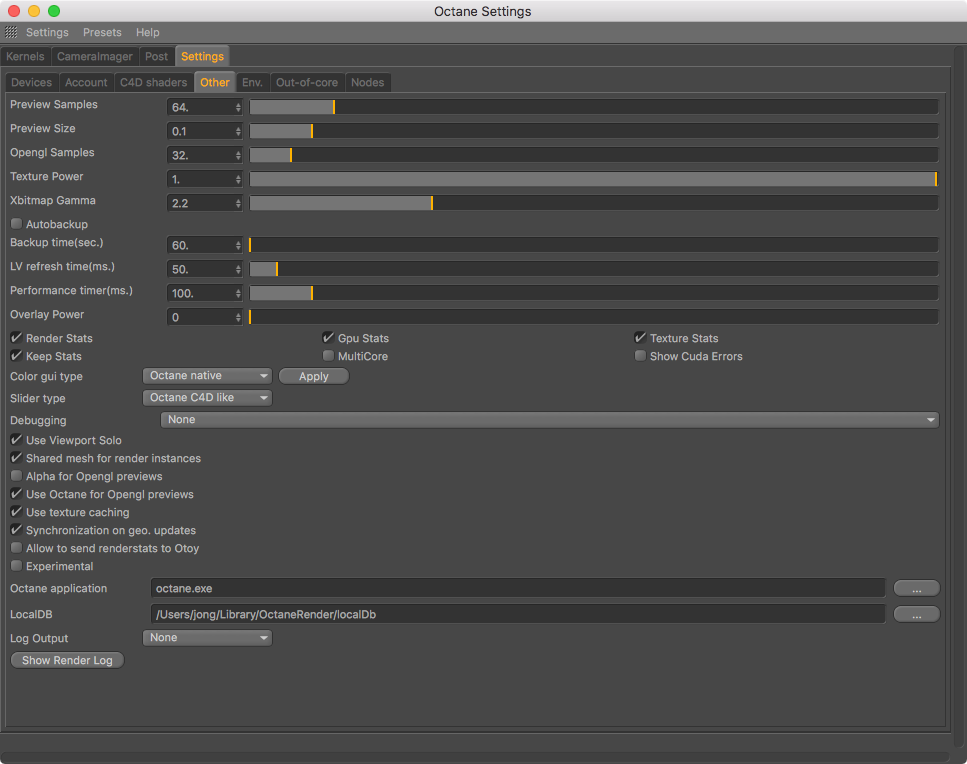Uncheck the Render Stats checkbox

pos(17,338)
